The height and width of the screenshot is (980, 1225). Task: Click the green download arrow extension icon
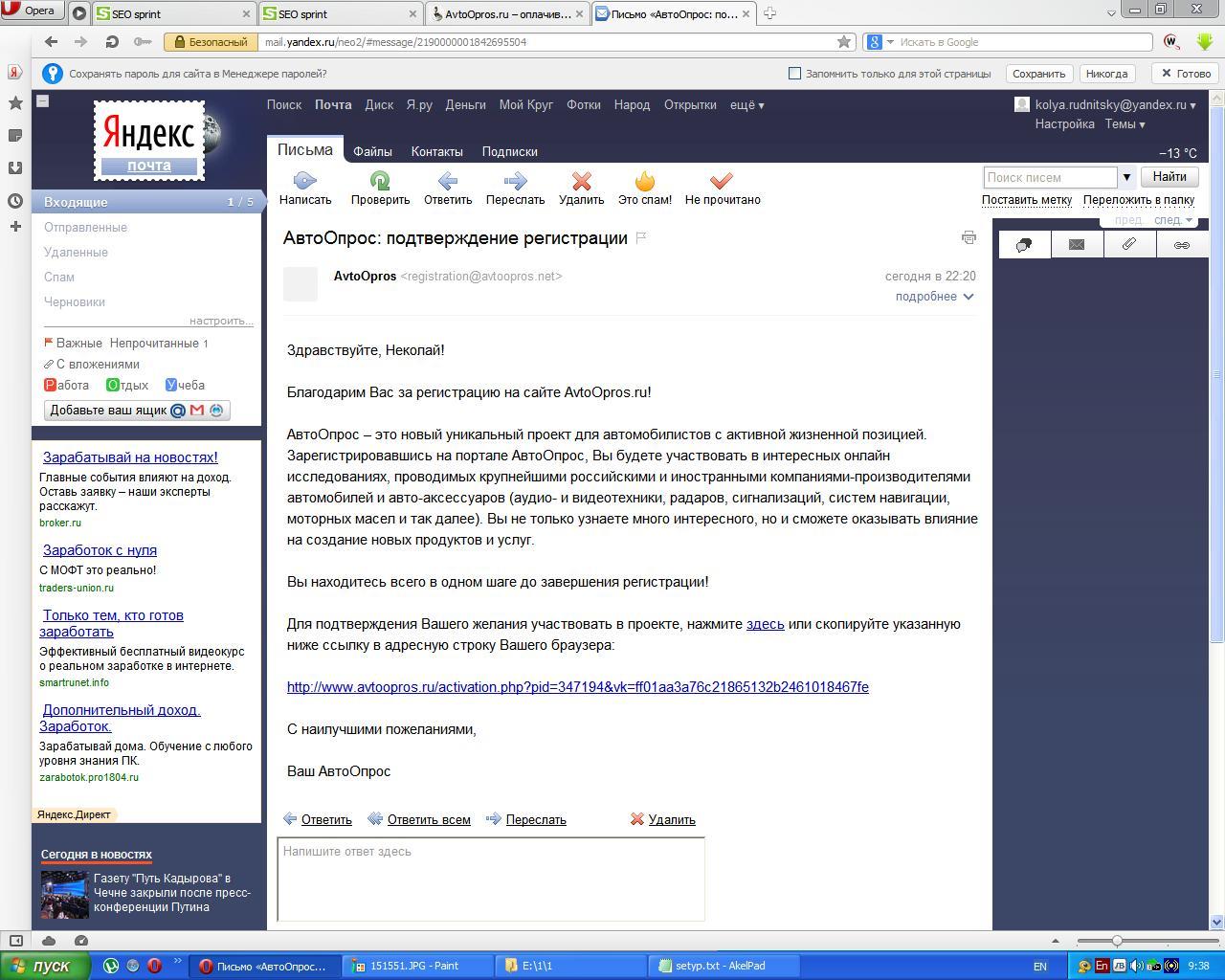(x=1204, y=42)
